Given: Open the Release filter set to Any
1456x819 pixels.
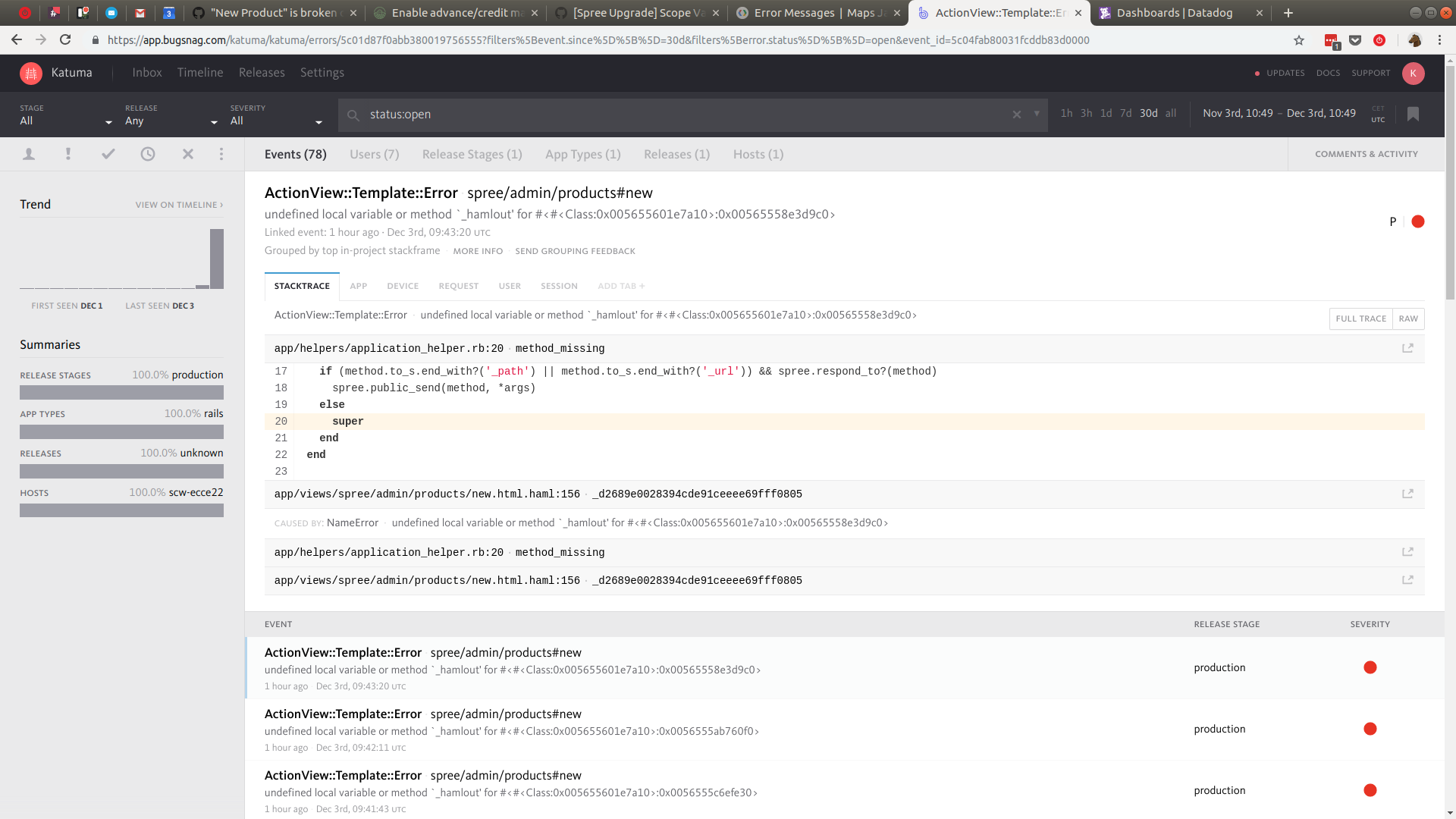Looking at the screenshot, I should pos(167,120).
